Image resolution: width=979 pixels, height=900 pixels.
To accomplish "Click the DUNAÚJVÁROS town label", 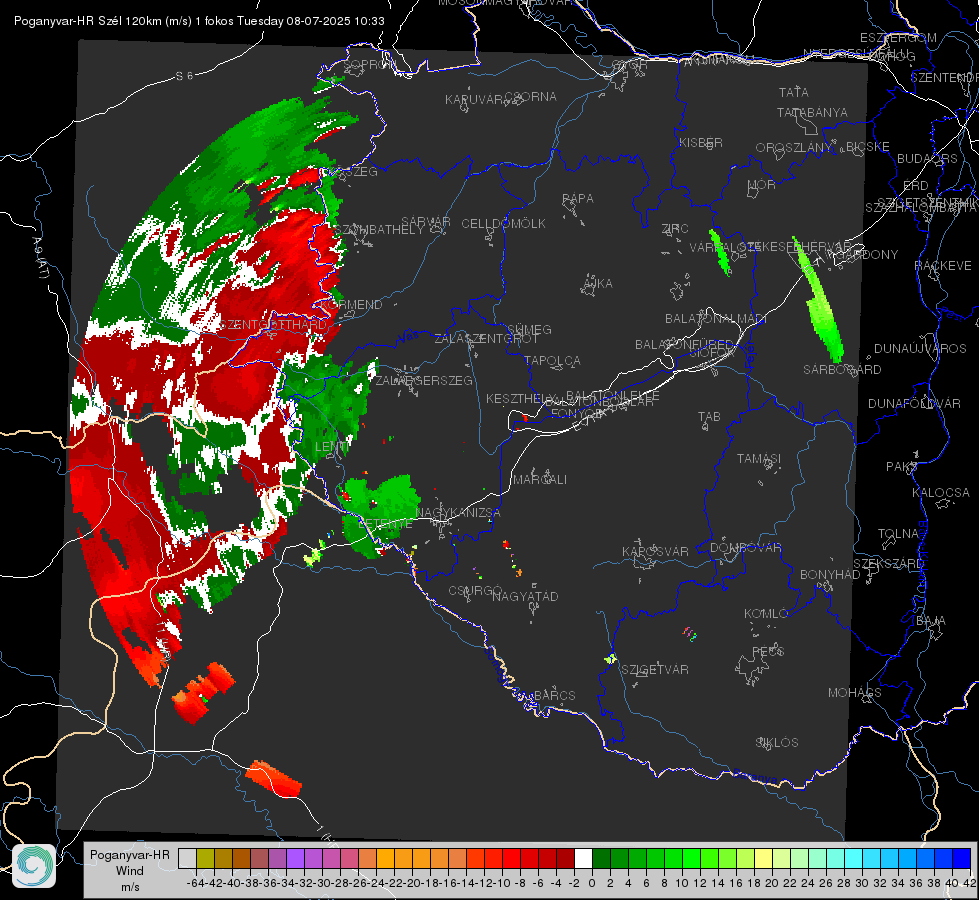I will (920, 349).
